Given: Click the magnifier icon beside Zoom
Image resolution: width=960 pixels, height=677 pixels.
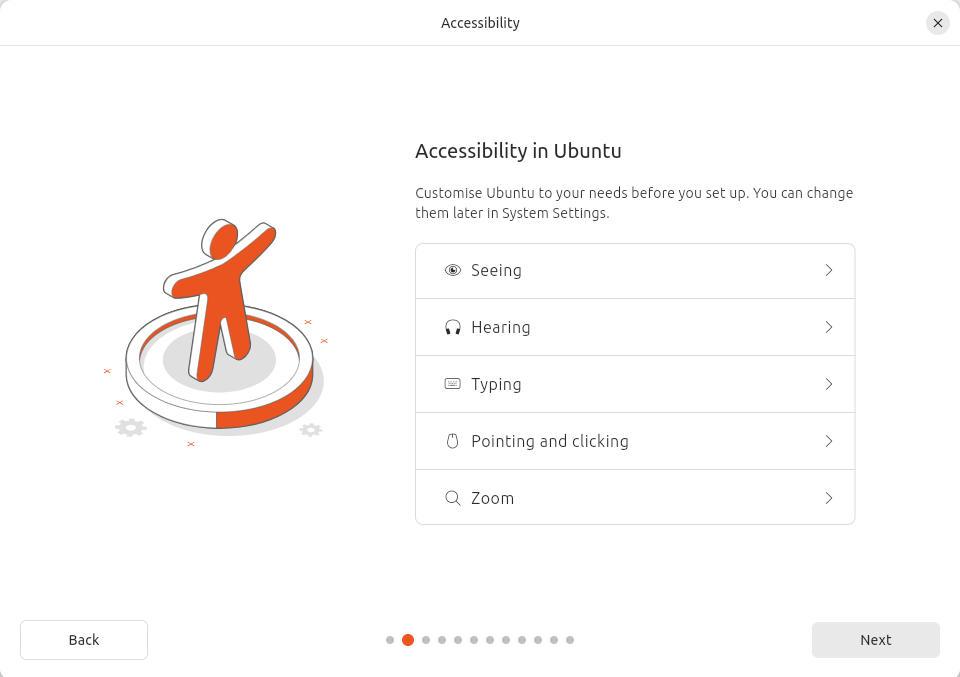Looking at the screenshot, I should coord(453,497).
